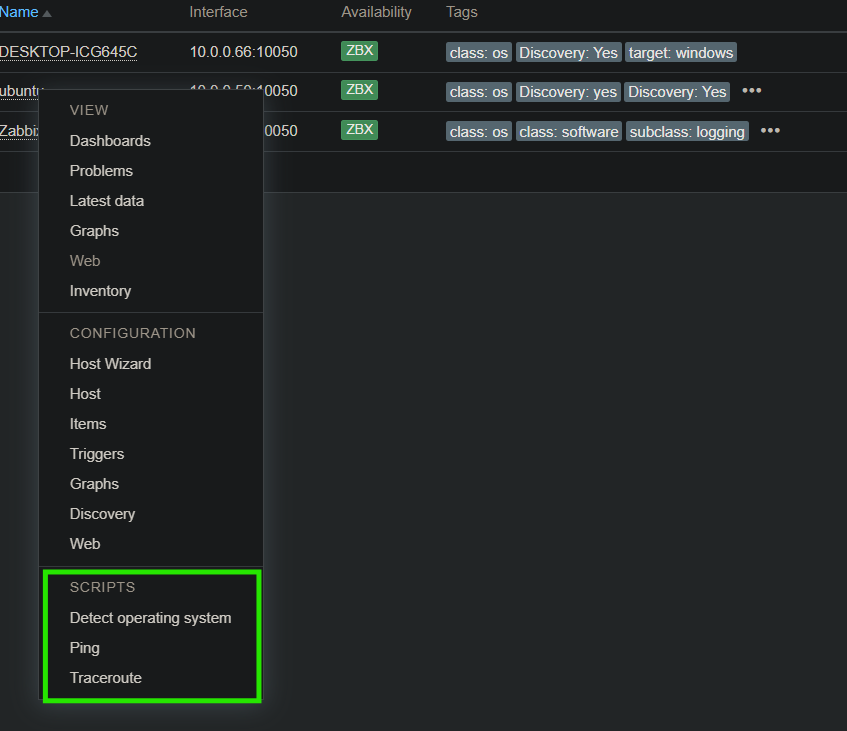This screenshot has height=731, width=847.
Task: Open Discovery under Configuration
Action: (x=102, y=514)
